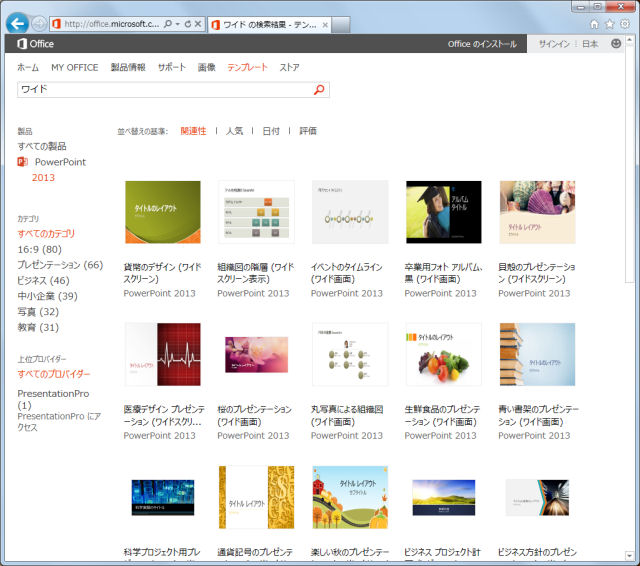Select すべてのカテゴリ filter
Screen dimensions: 640x566
click(x=46, y=234)
